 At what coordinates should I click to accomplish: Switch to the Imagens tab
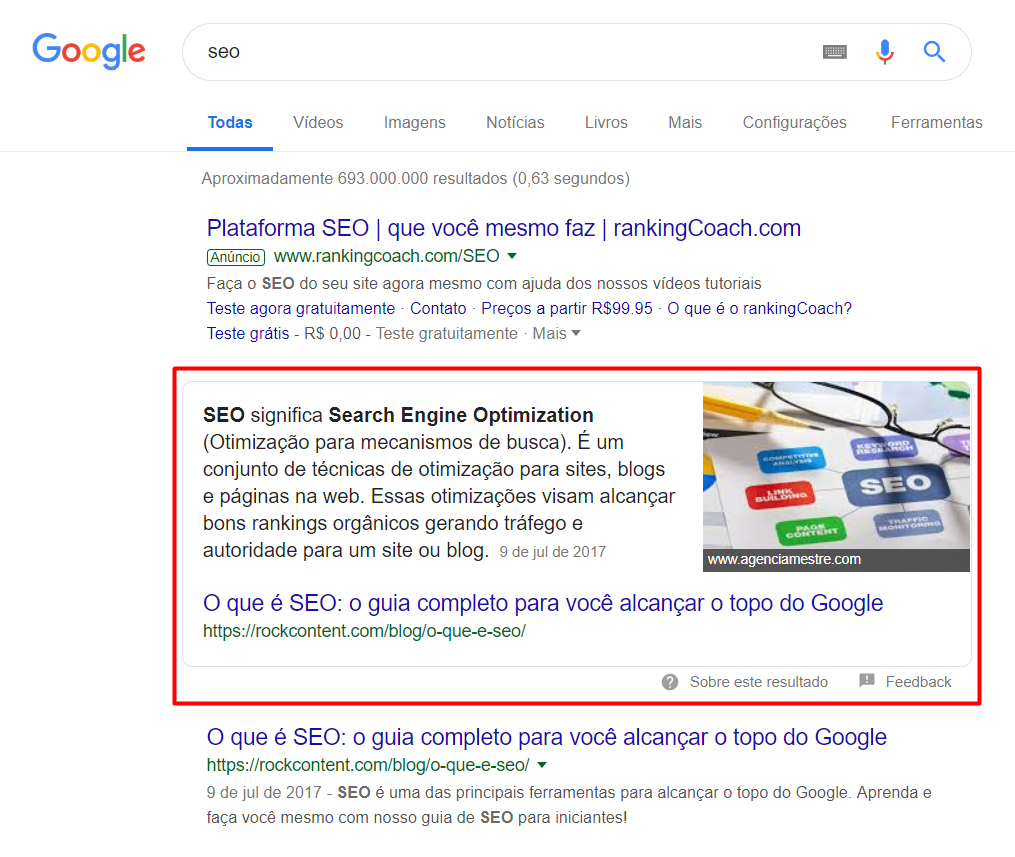pos(414,122)
